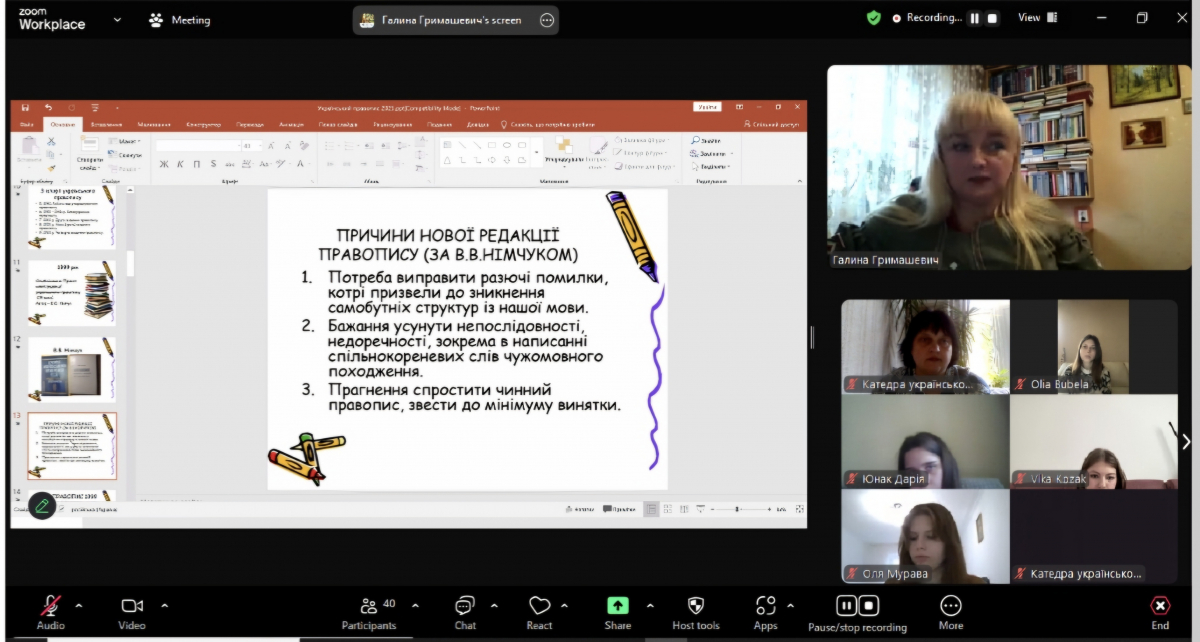
Task: Open Host tools shield icon
Action: 696,606
